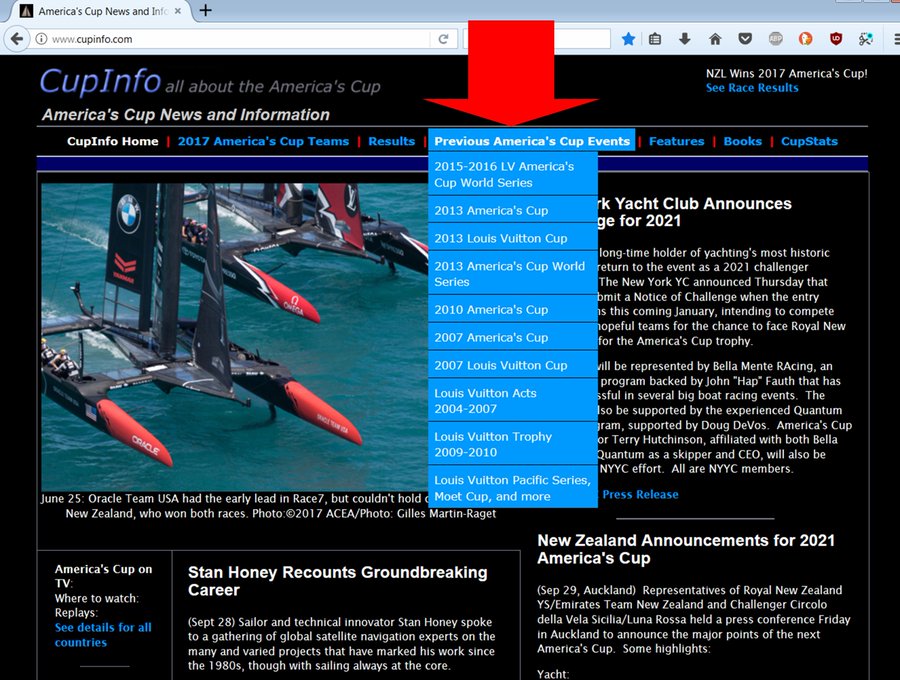900x680 pixels.
Task: Select 2013 America's Cup entry
Action: (513, 210)
